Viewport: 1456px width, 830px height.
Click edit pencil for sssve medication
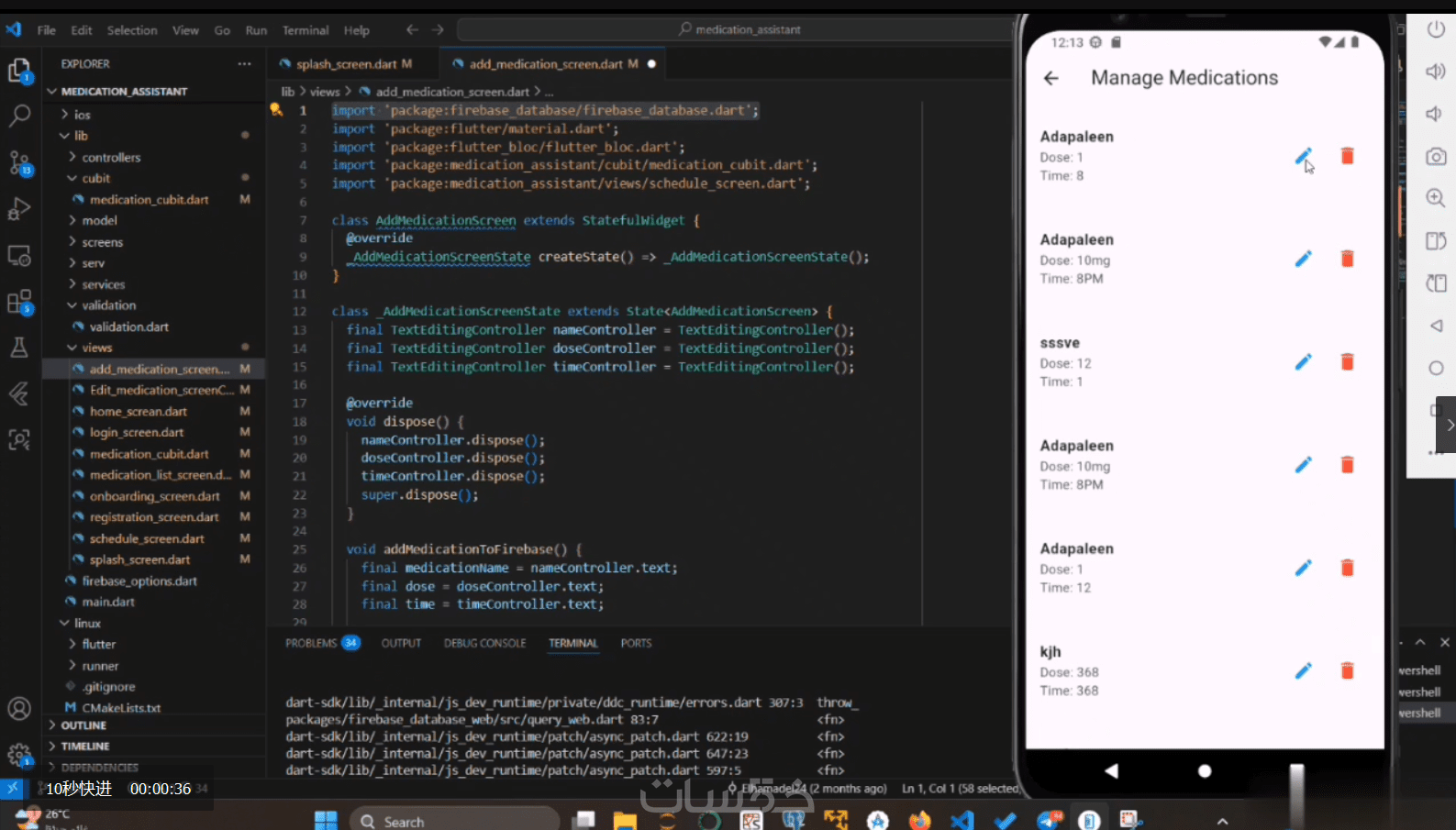tap(1303, 362)
